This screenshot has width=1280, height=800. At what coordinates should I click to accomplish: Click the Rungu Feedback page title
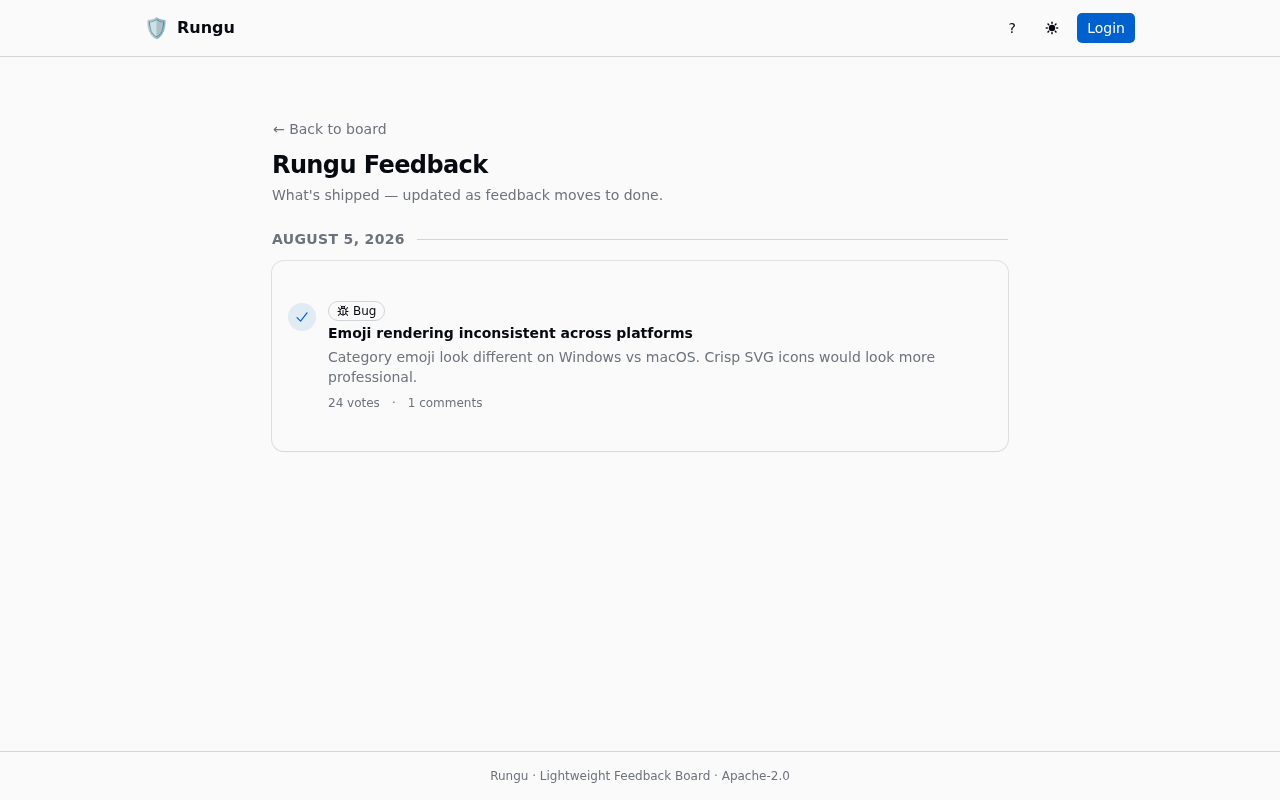(380, 165)
